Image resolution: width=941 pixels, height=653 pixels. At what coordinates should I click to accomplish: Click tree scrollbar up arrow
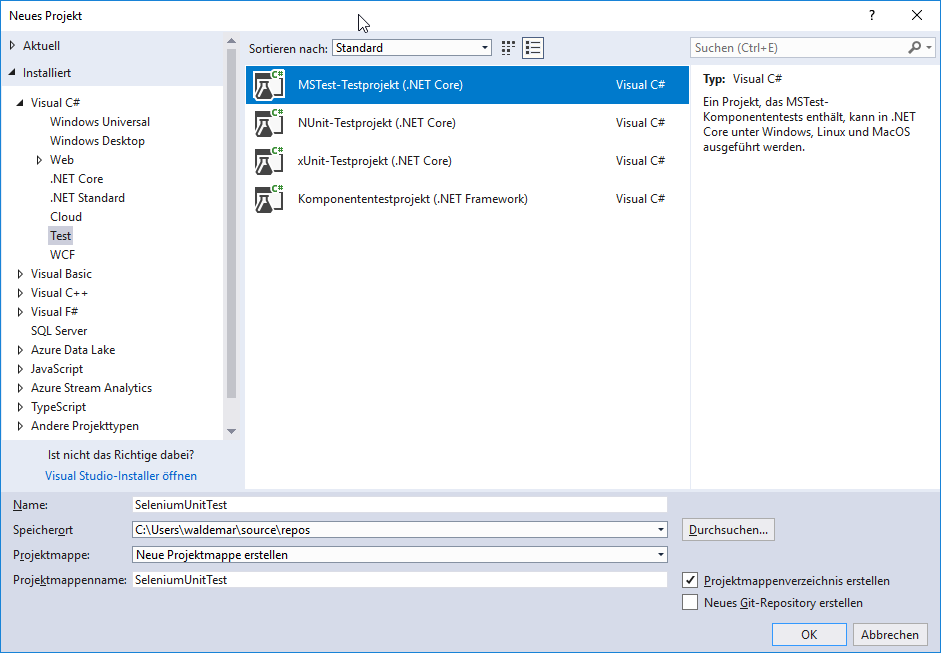[232, 41]
